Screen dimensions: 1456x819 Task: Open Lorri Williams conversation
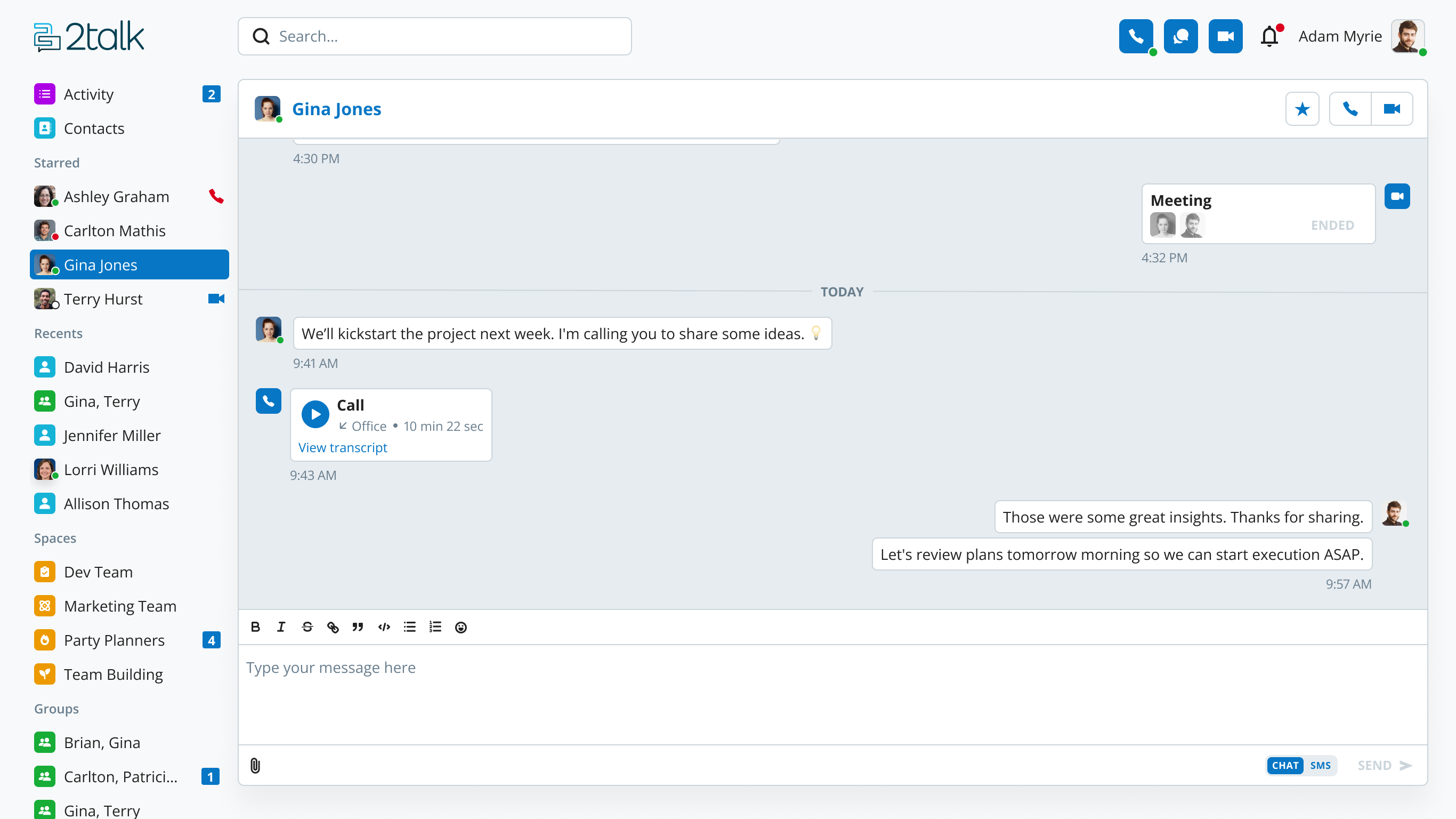coord(129,469)
